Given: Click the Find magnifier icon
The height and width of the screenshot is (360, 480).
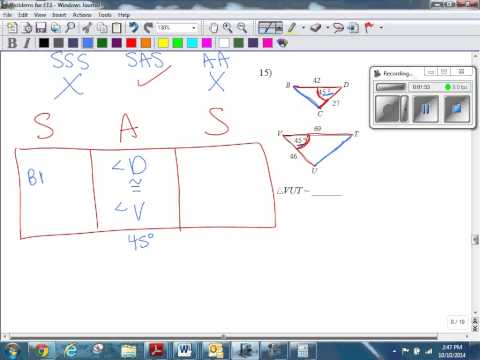Looking at the screenshot, I should 70,28.
